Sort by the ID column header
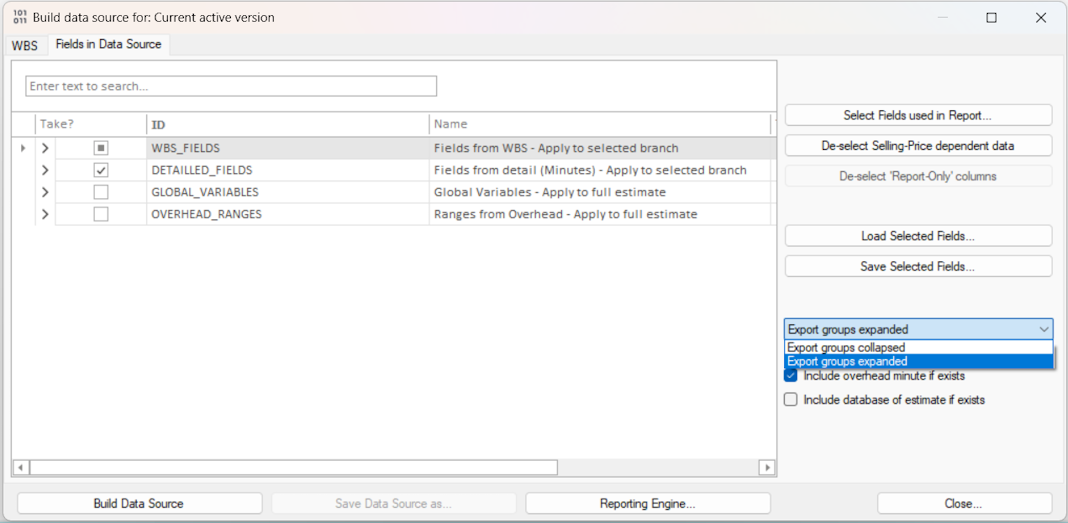Image resolution: width=1068 pixels, height=523 pixels. 287,125
